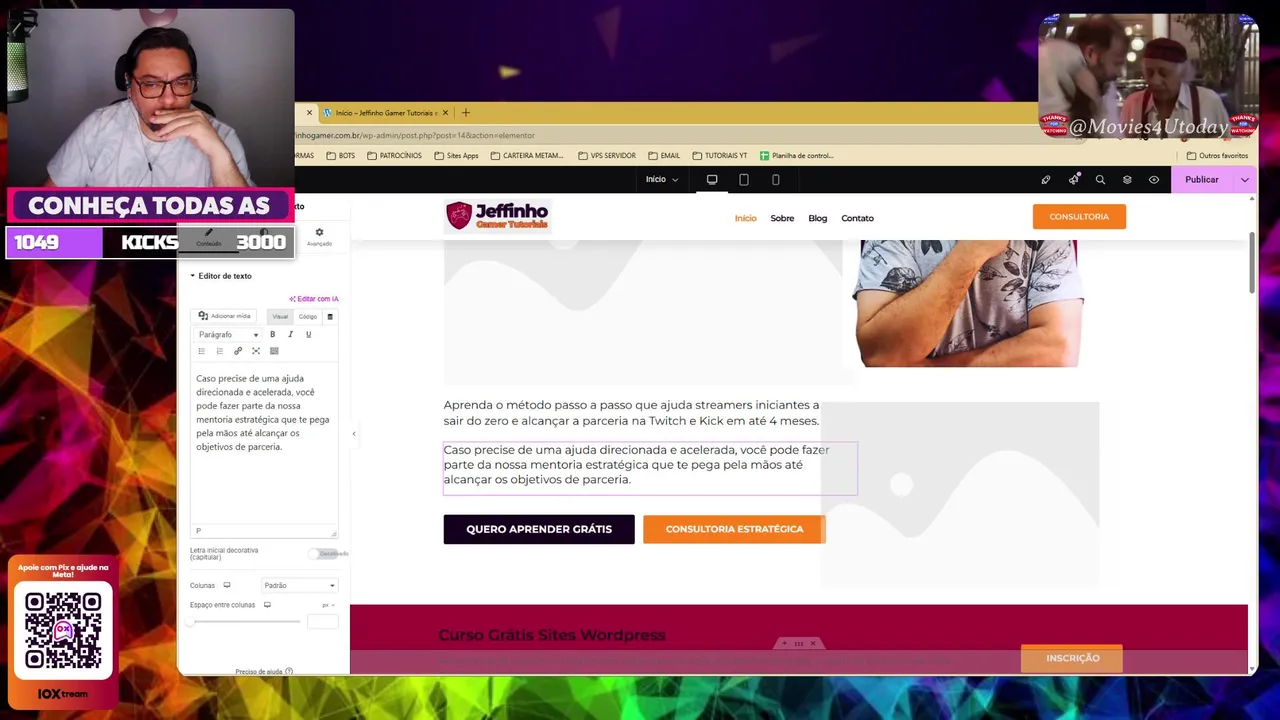Insert a bulleted list

201,351
